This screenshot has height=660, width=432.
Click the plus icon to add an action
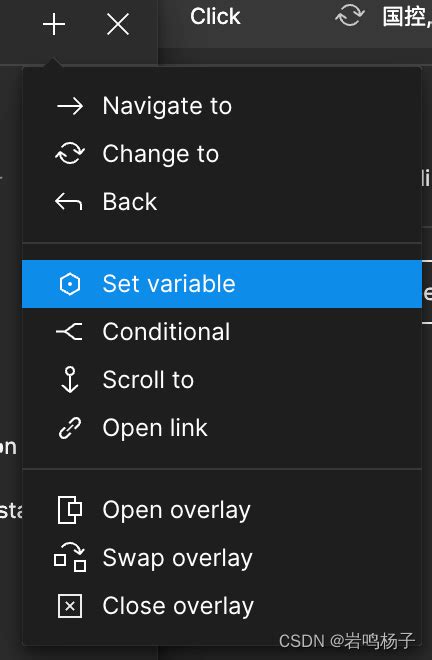tap(54, 24)
